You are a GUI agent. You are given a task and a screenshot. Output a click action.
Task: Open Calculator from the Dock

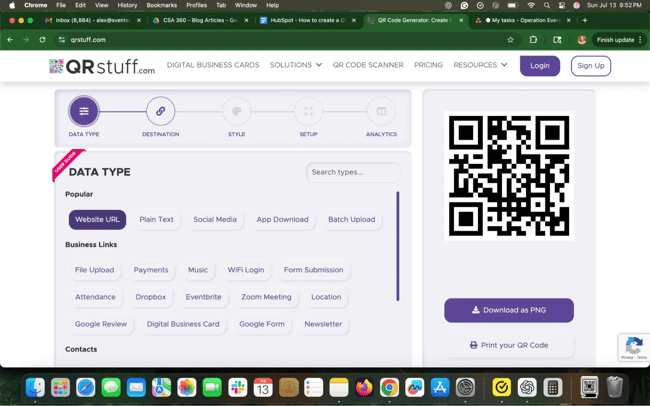pos(552,388)
